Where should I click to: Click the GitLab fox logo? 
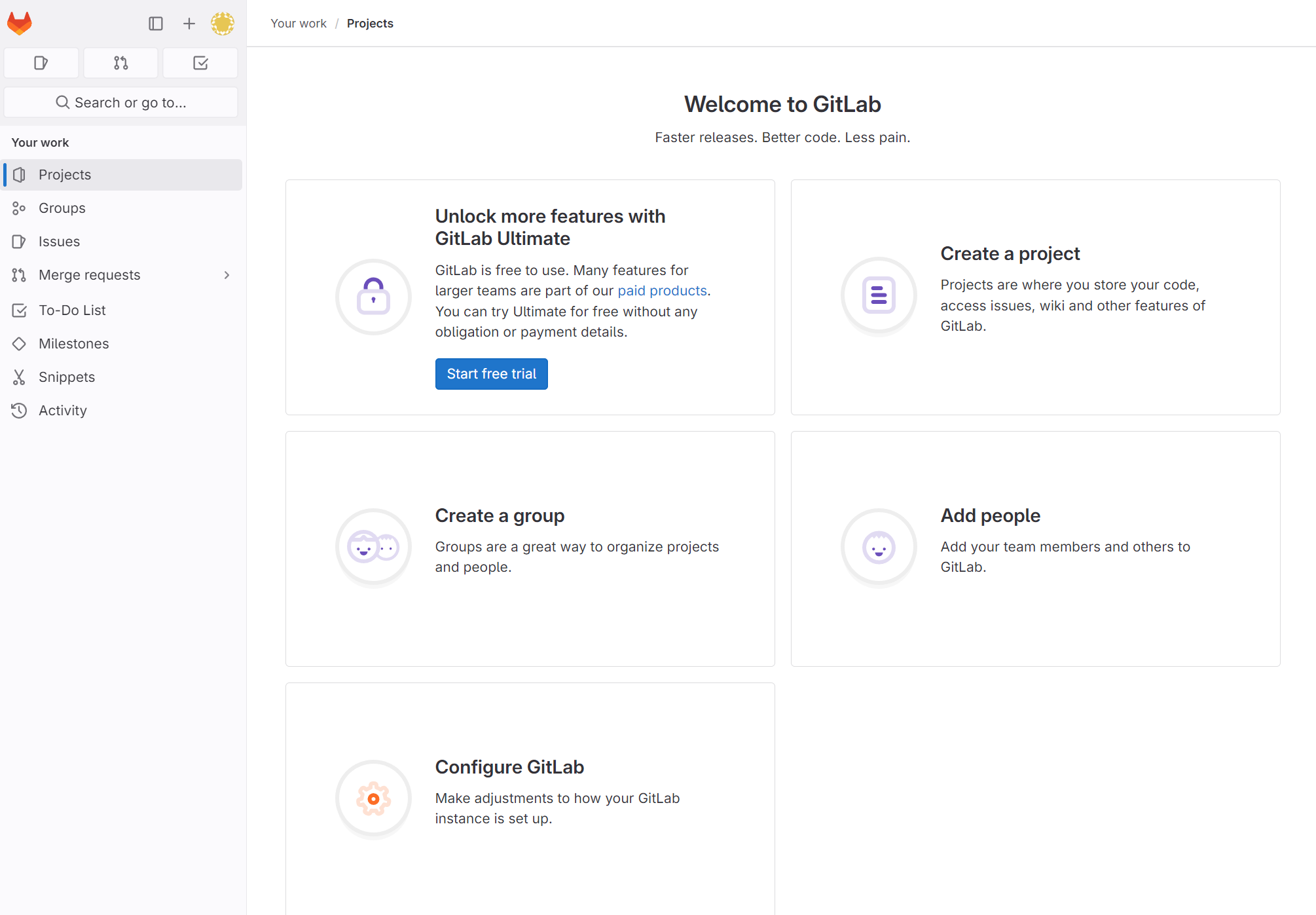20,24
